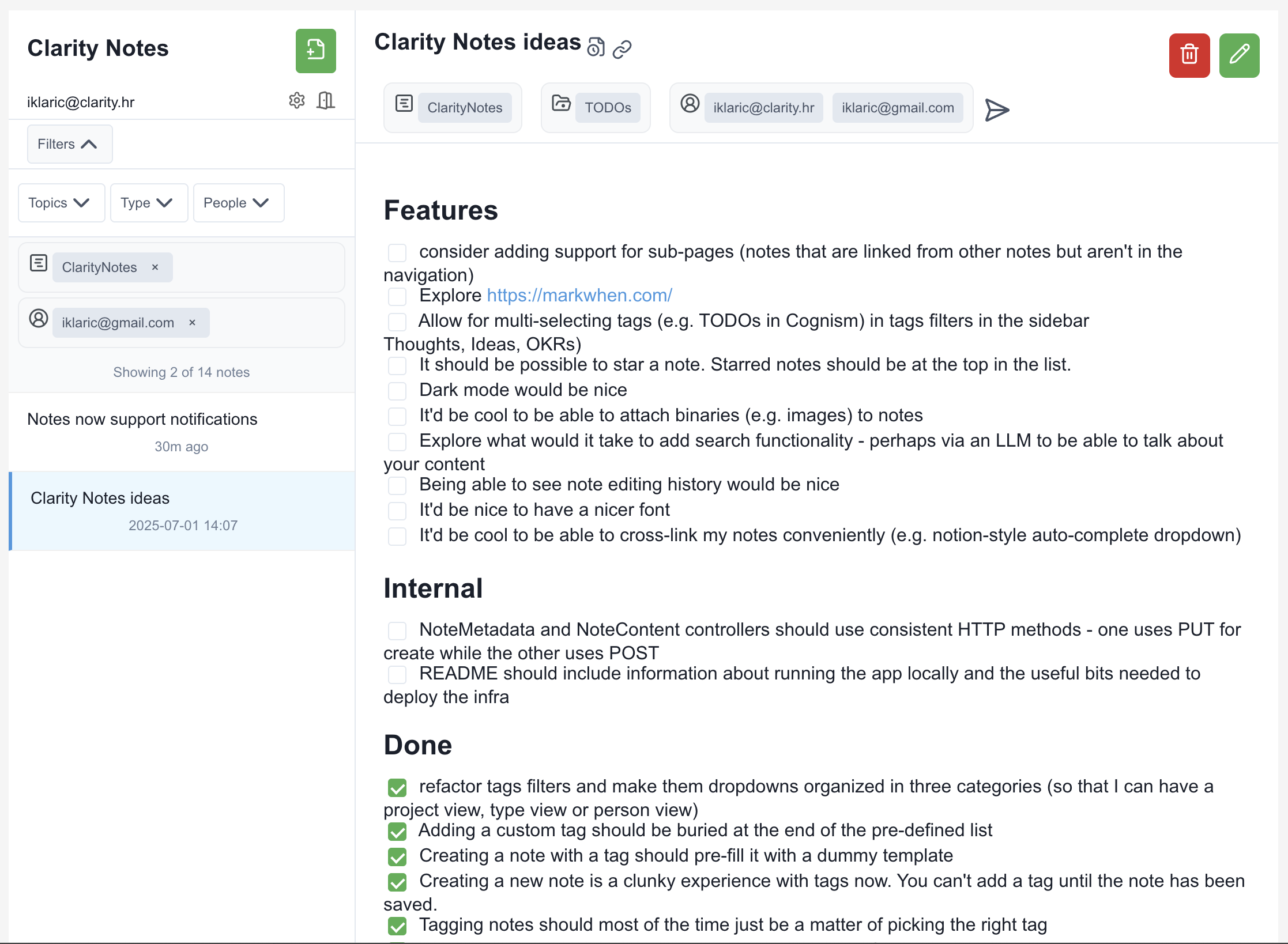
Task: Uncheck the custom tag buried task
Action: pyautogui.click(x=397, y=831)
